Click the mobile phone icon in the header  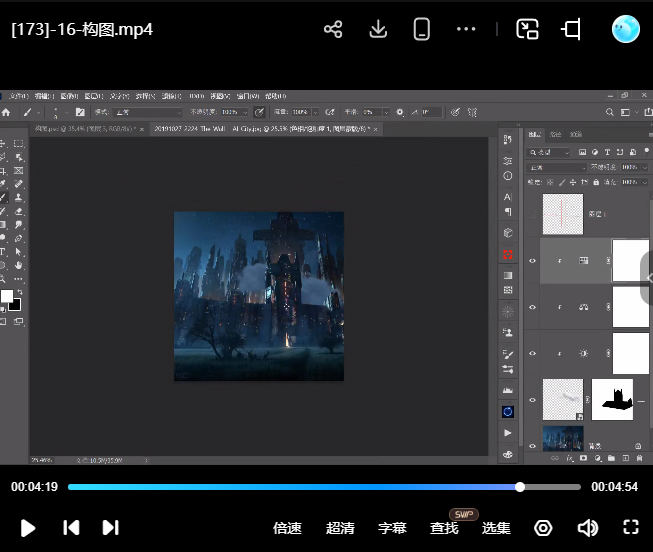pos(422,29)
